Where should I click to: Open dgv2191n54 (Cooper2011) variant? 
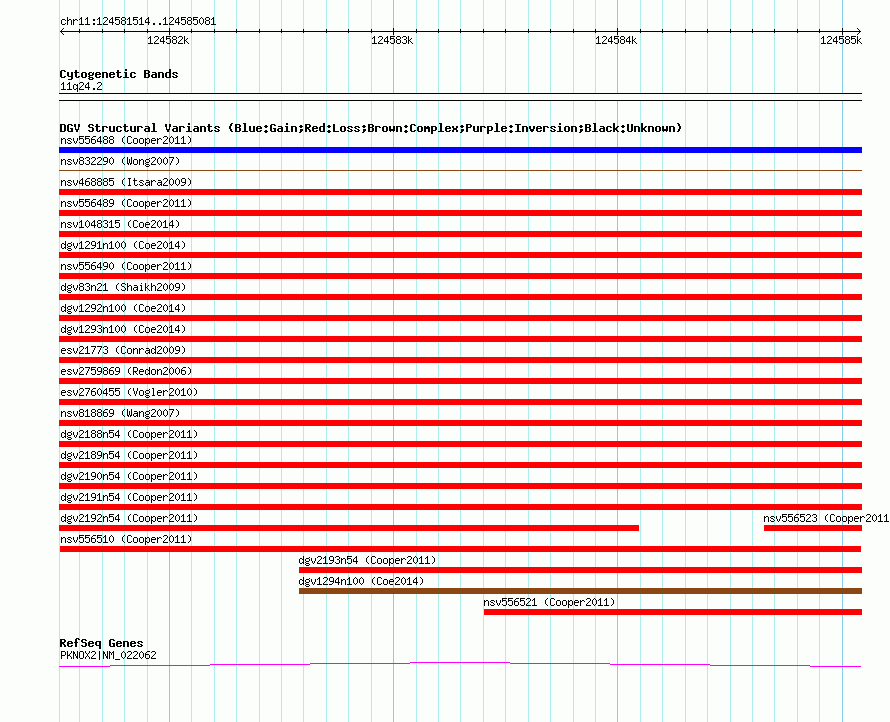tap(129, 497)
